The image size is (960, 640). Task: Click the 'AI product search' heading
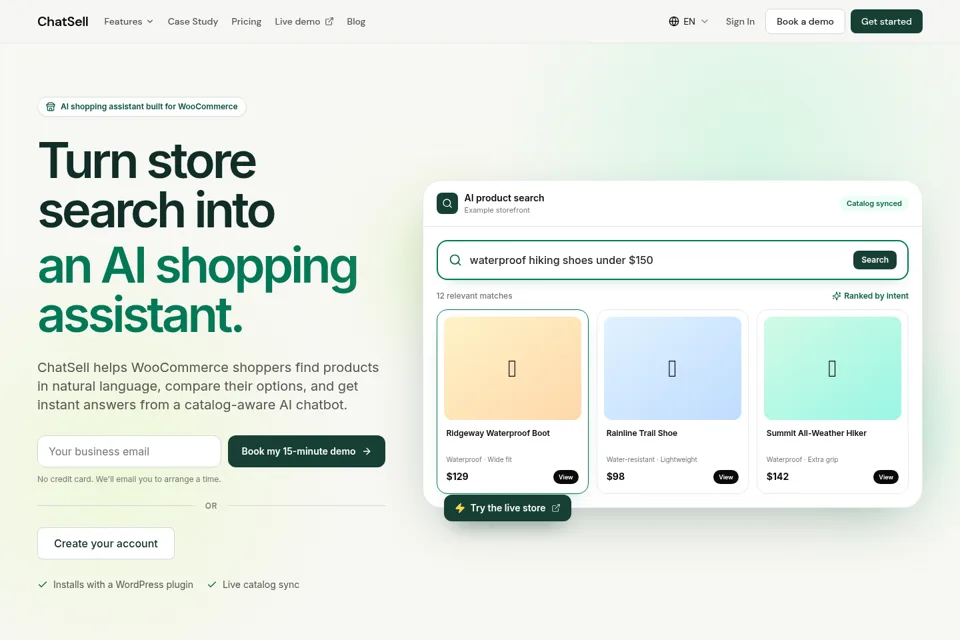[x=504, y=198]
